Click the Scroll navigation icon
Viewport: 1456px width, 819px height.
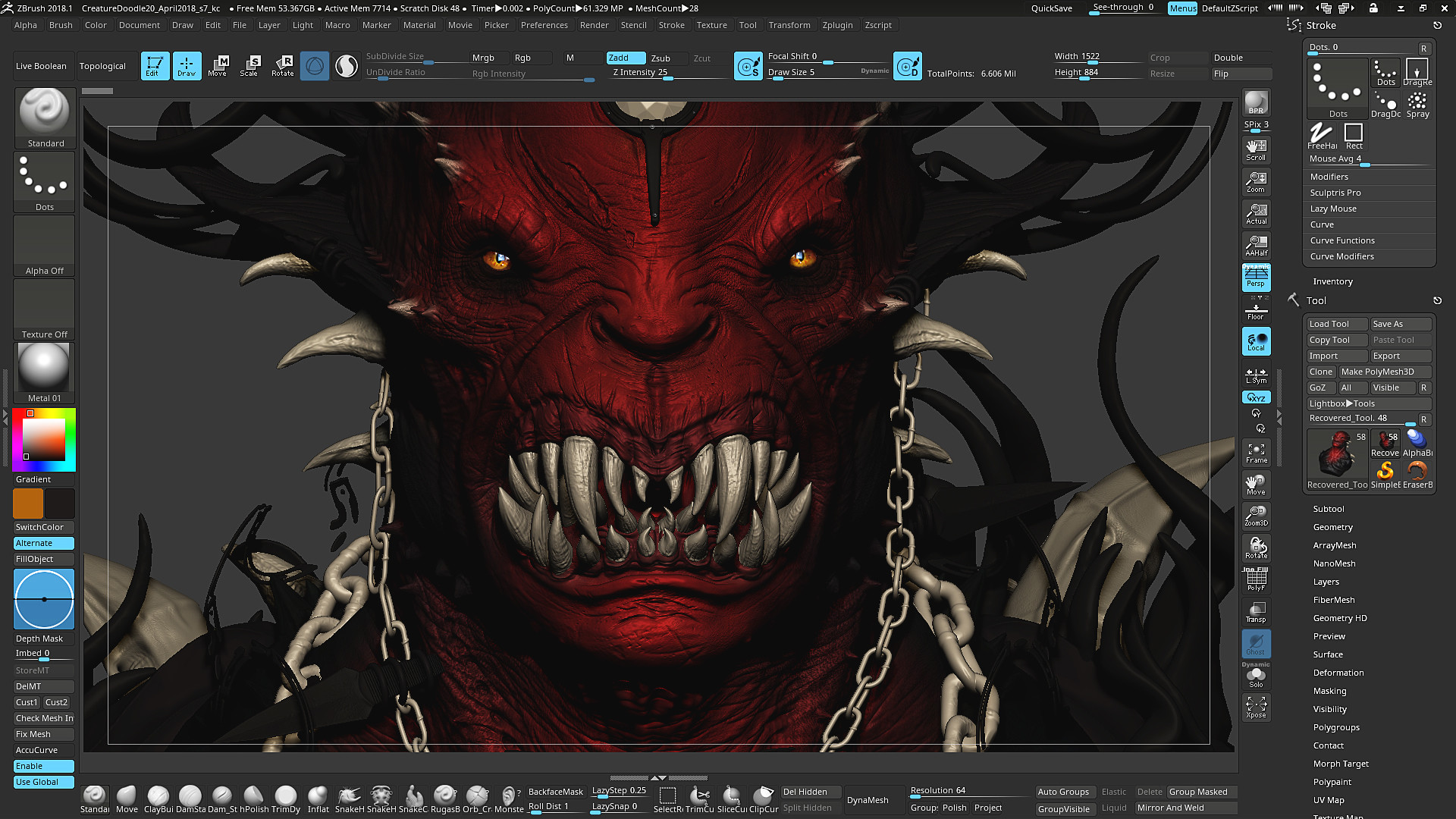pyautogui.click(x=1256, y=149)
